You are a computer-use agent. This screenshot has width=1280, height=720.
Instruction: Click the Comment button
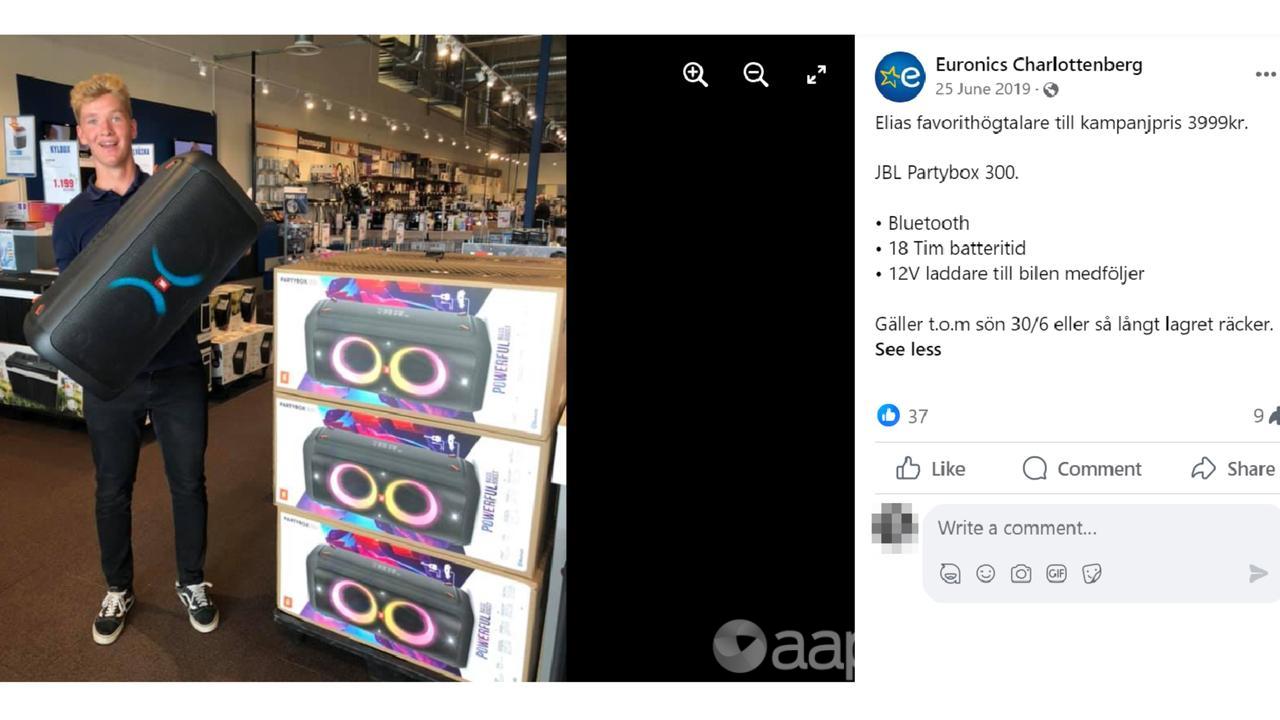tap(1082, 468)
